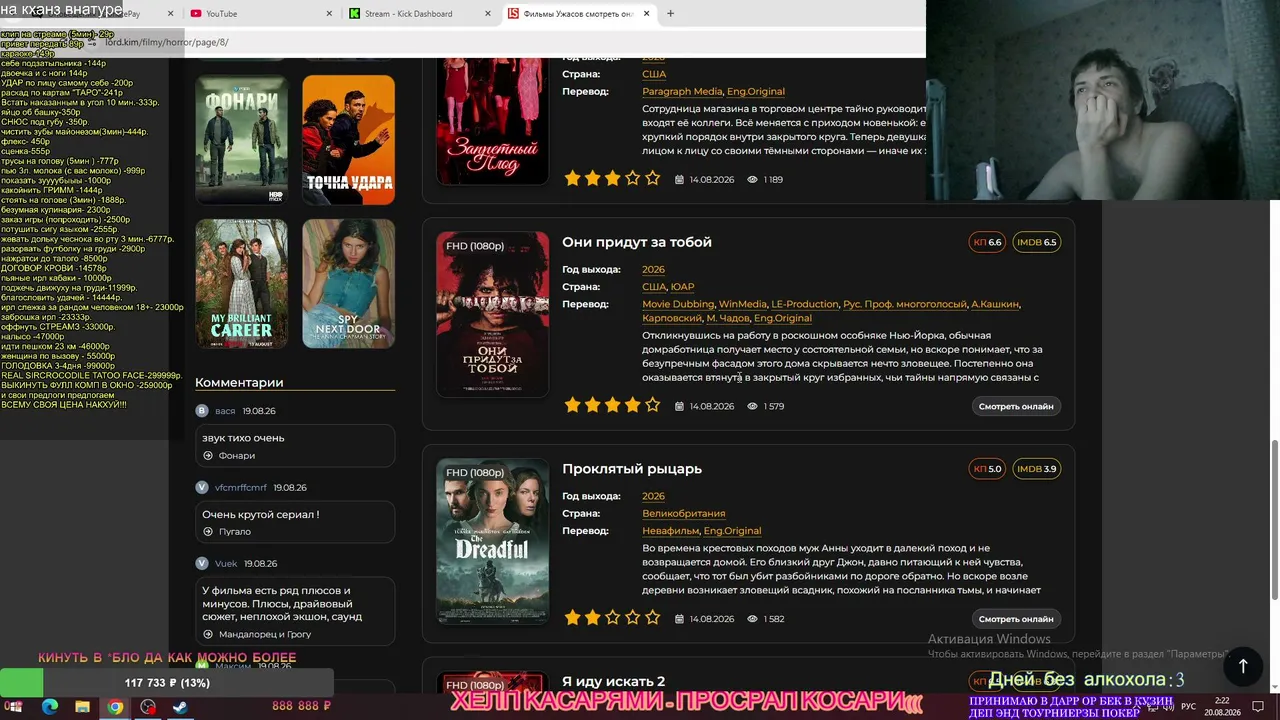Open the Steam taskbar icon
The width and height of the screenshot is (1280, 720).
click(x=180, y=707)
